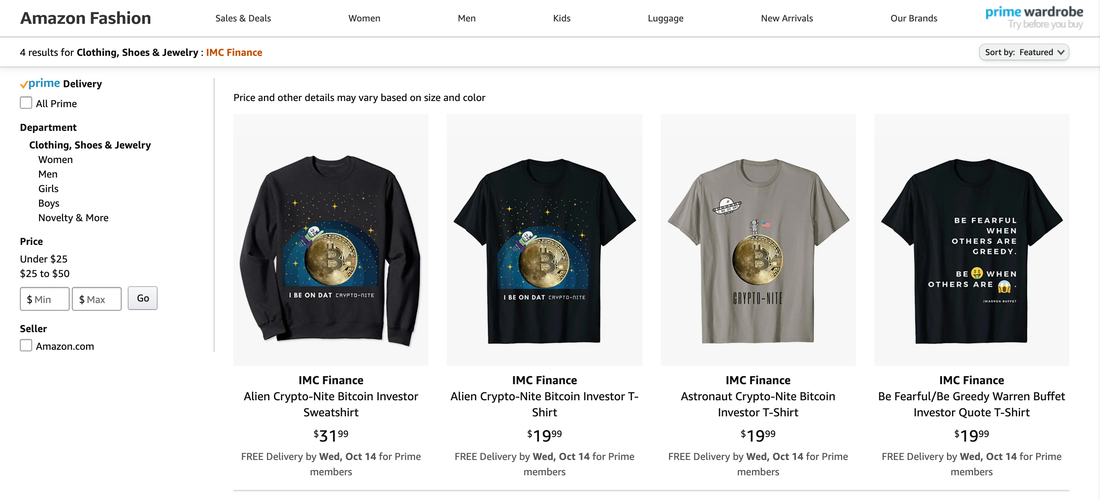Open the Warren Buffet Investor Quote T-Shirt title
Viewport: 1100px width, 499px height.
pyautogui.click(x=971, y=404)
